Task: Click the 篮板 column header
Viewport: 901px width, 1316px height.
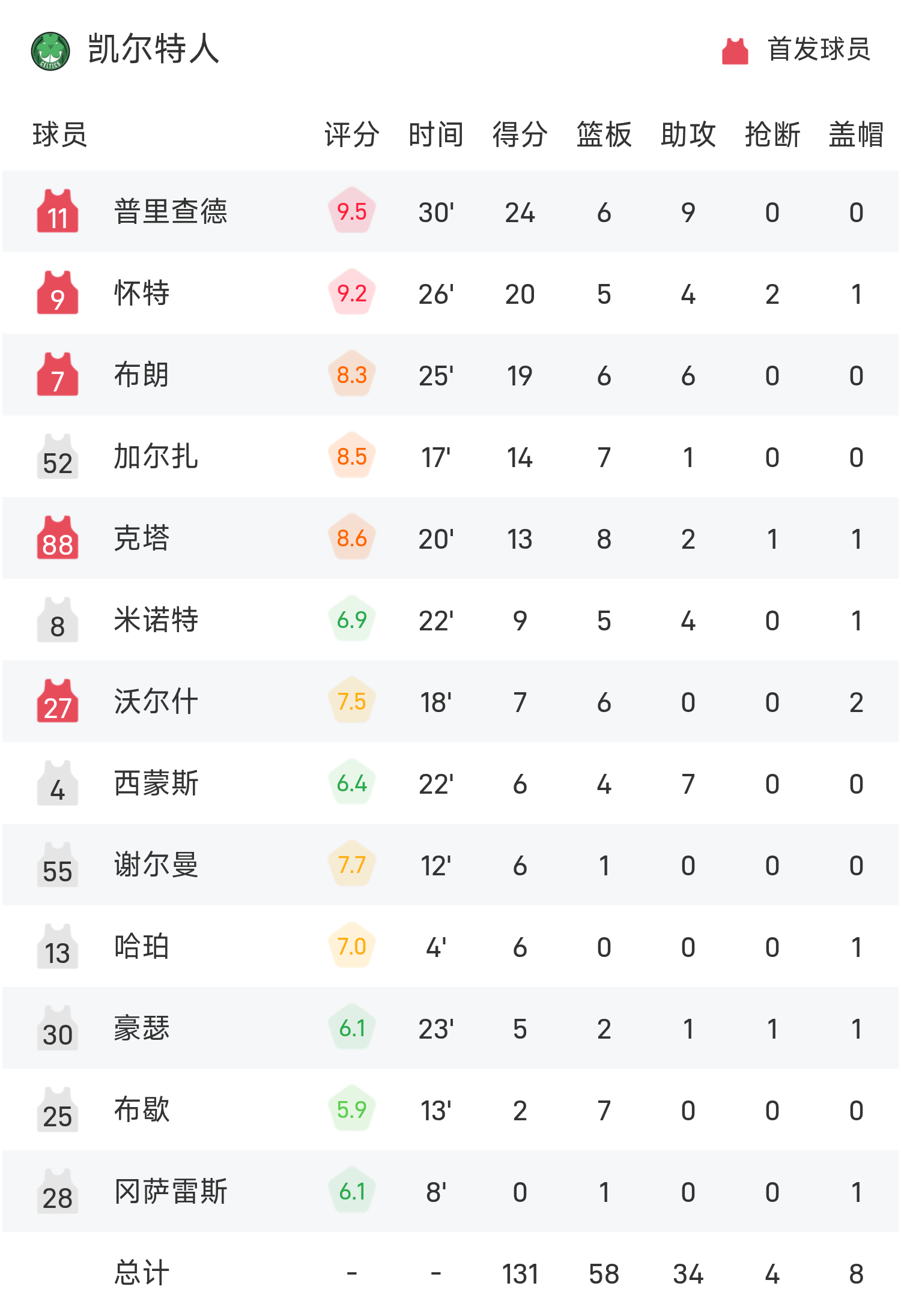Action: (604, 134)
